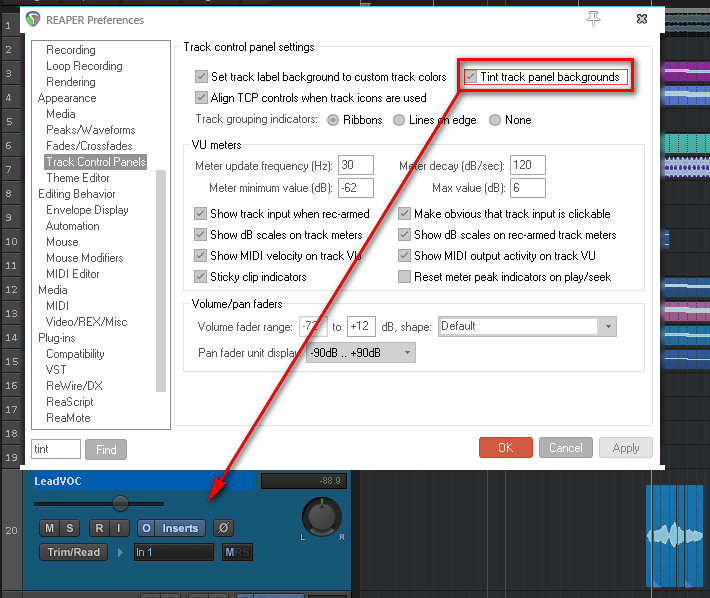Select Track Control Panels page

coord(96,162)
